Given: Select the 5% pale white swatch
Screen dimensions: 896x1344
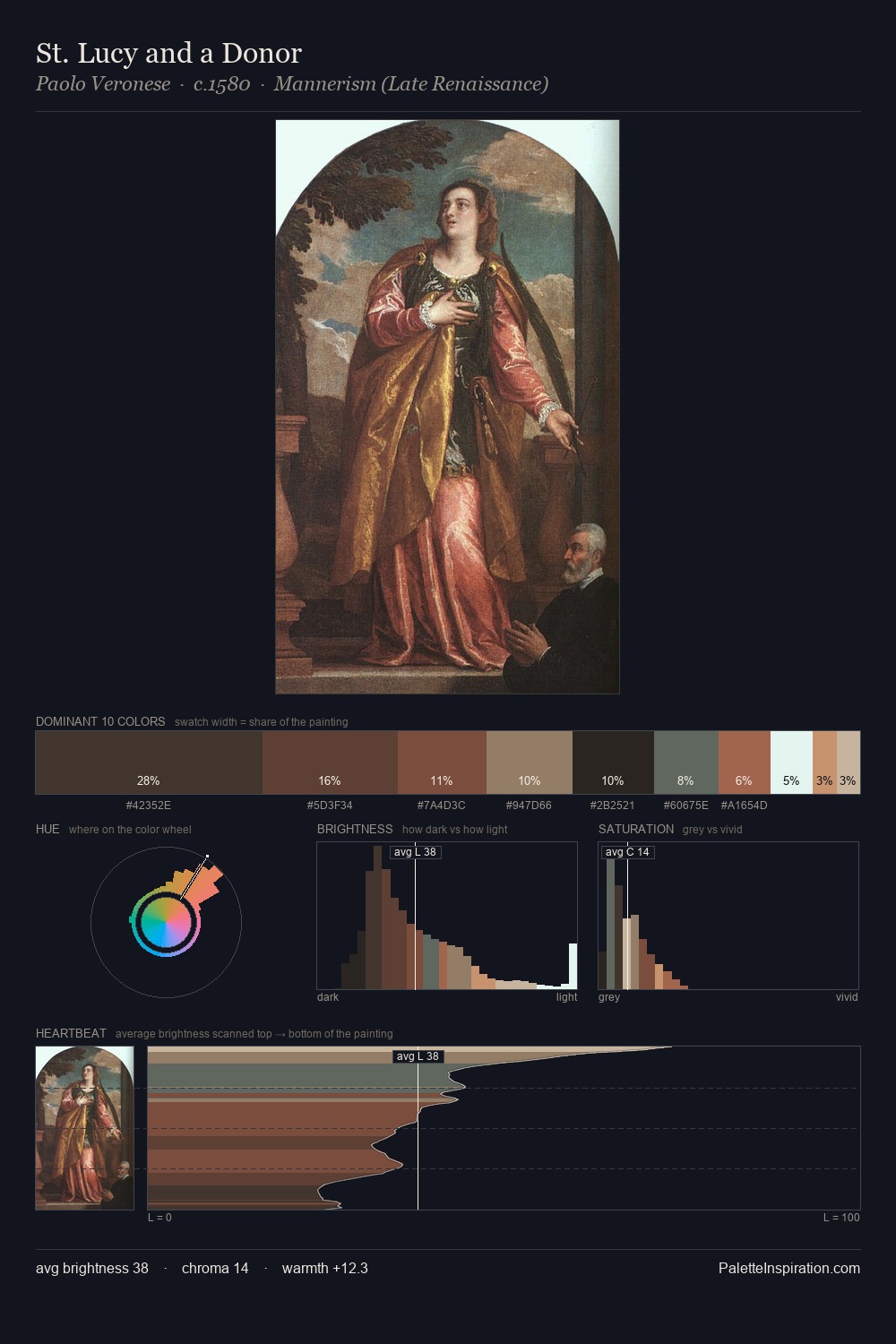Looking at the screenshot, I should point(791,762).
